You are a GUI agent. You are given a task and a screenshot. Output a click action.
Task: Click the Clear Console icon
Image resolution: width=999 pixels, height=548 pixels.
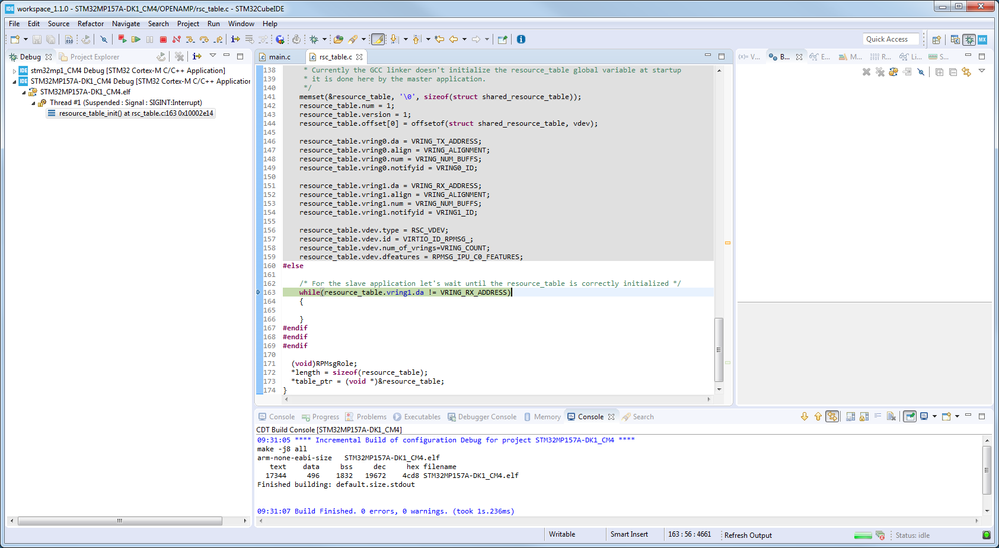click(891, 417)
